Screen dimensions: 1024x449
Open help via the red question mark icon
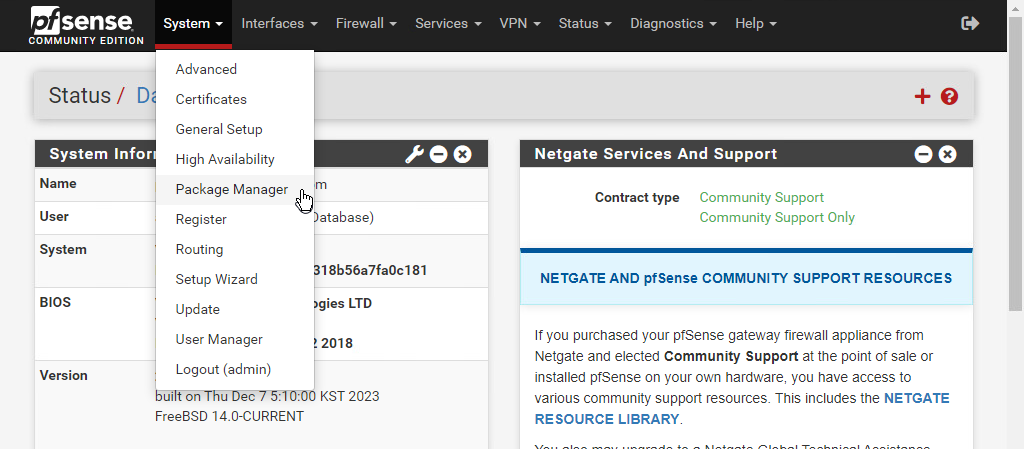(949, 97)
